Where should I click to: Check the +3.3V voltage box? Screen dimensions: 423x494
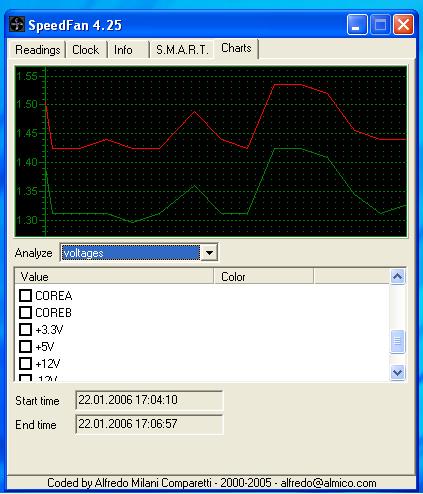point(25,329)
